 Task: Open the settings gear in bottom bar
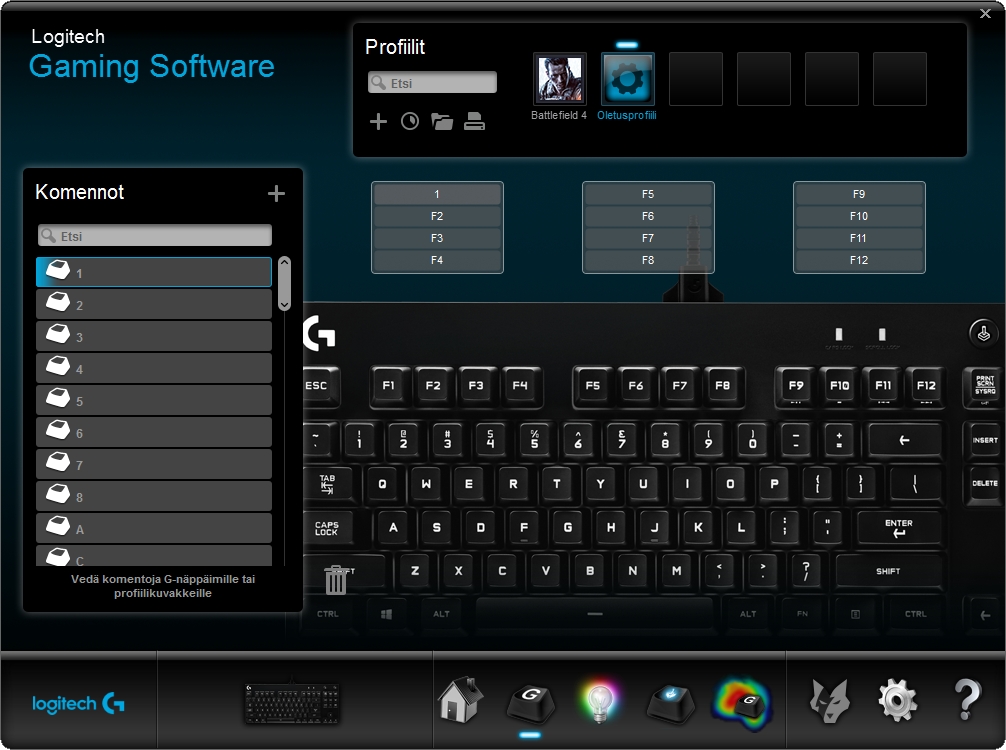click(898, 701)
